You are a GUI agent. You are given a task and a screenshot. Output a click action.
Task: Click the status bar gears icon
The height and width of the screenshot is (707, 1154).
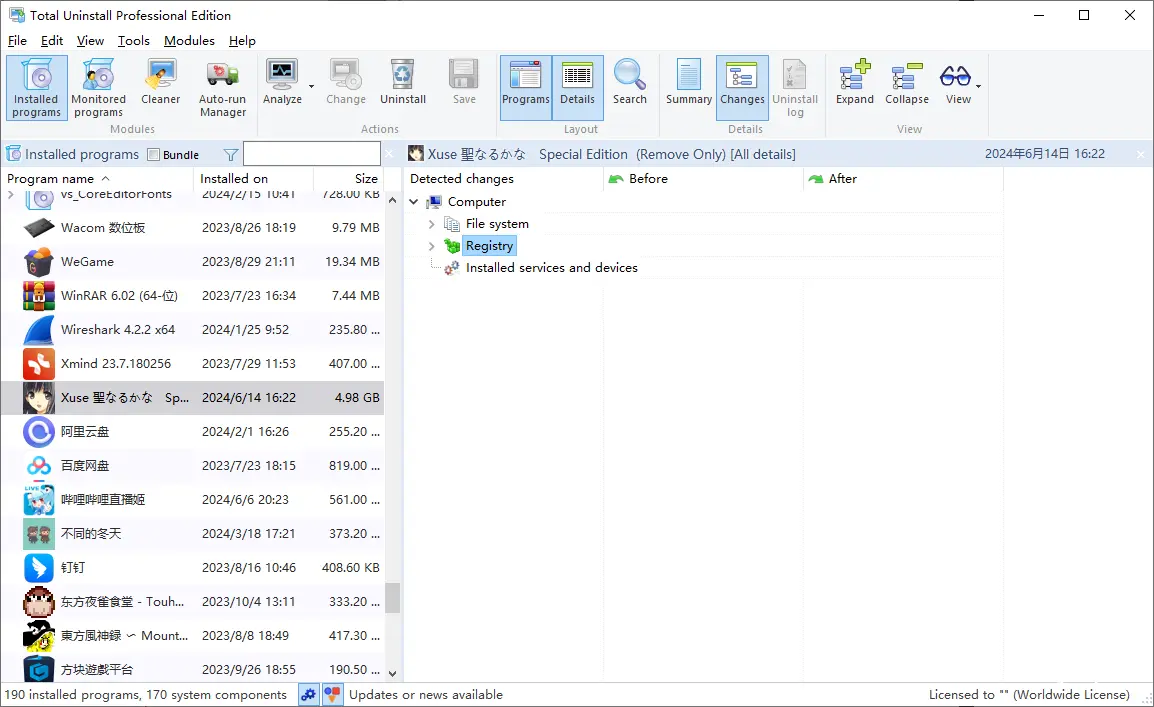(309, 694)
